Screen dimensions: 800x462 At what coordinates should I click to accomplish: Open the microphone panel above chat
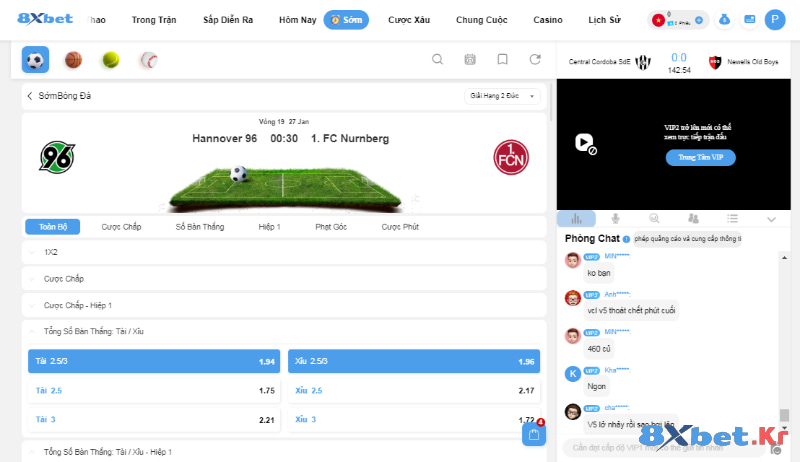pos(615,219)
